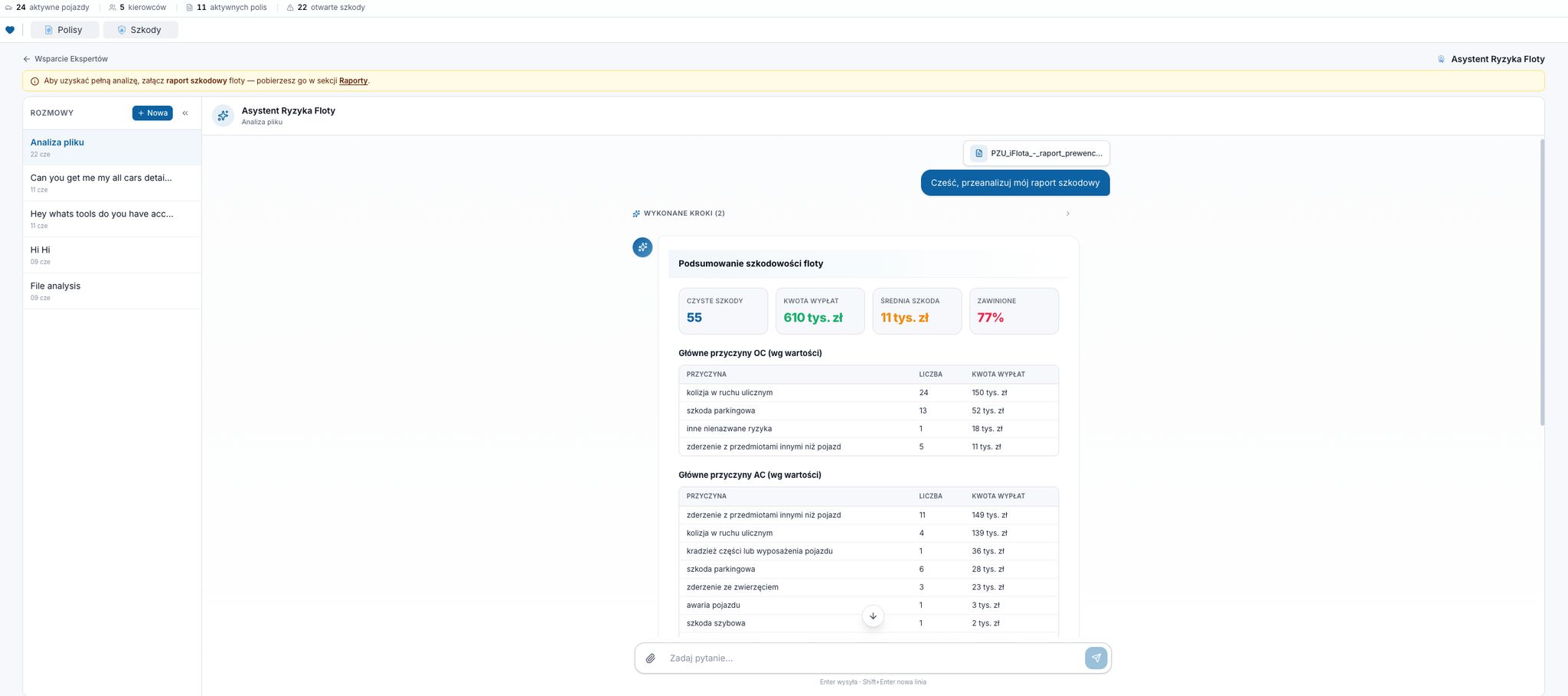Click the attached PZU_iFlota report file chip
Image resolution: width=1568 pixels, height=696 pixels.
point(1037,153)
